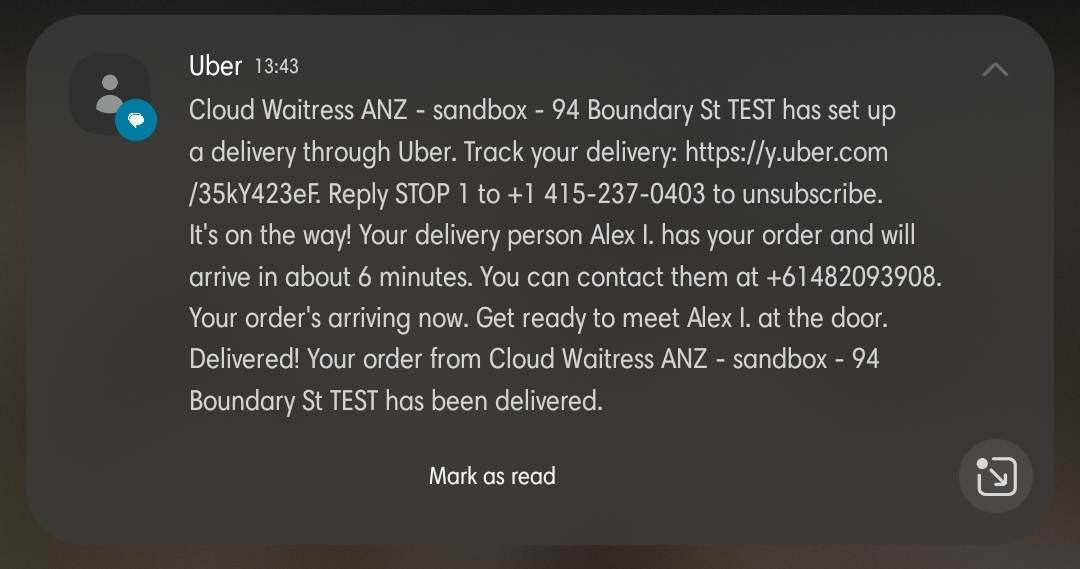Tap the Uber sender name

point(215,66)
